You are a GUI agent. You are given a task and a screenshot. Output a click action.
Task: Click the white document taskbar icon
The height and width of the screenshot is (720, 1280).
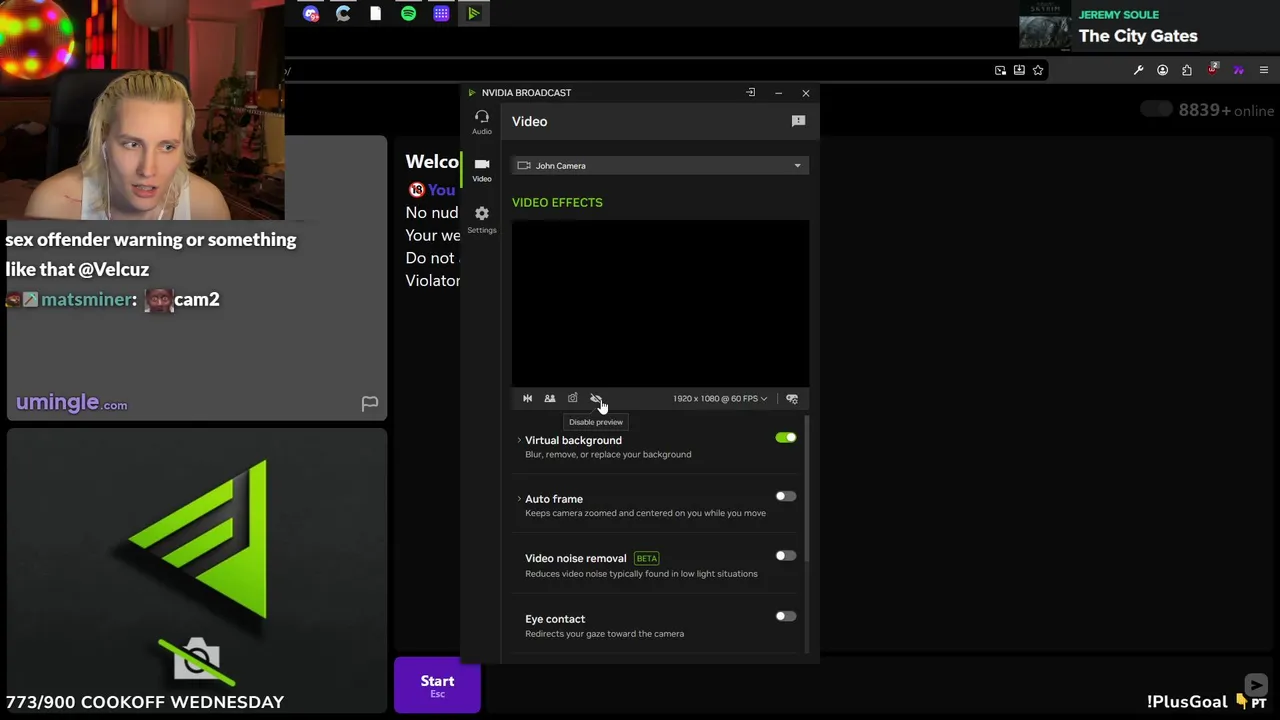376,14
